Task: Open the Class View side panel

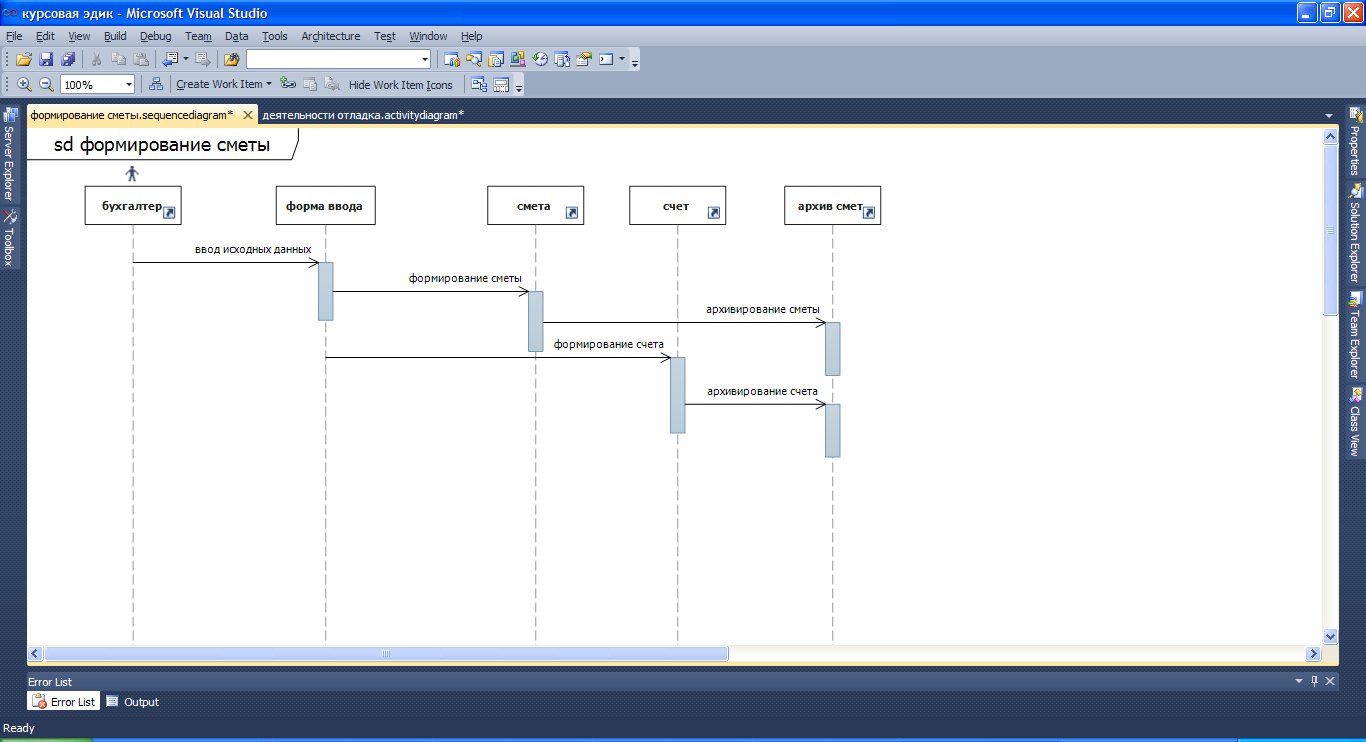Action: pos(1356,421)
